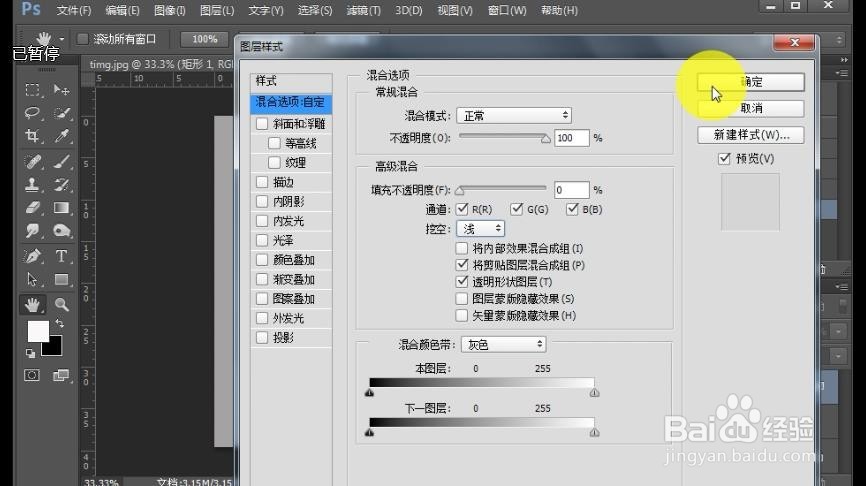This screenshot has height=486, width=866.
Task: Click the 填充不透明度 value field
Action: [x=572, y=190]
